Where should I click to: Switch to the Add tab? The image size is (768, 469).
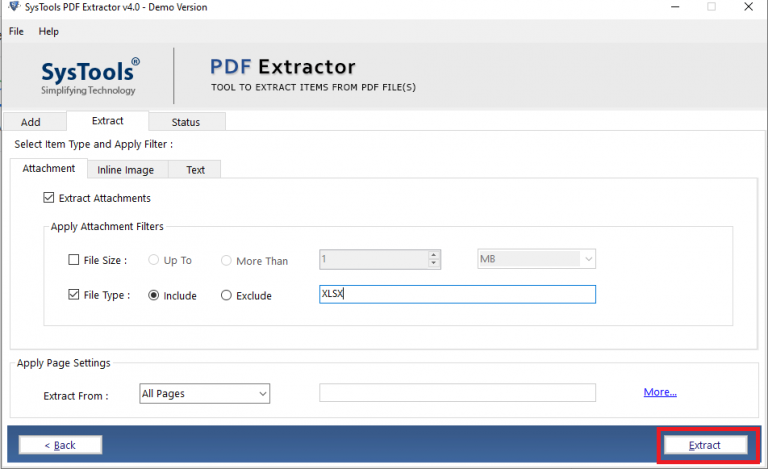(x=34, y=122)
